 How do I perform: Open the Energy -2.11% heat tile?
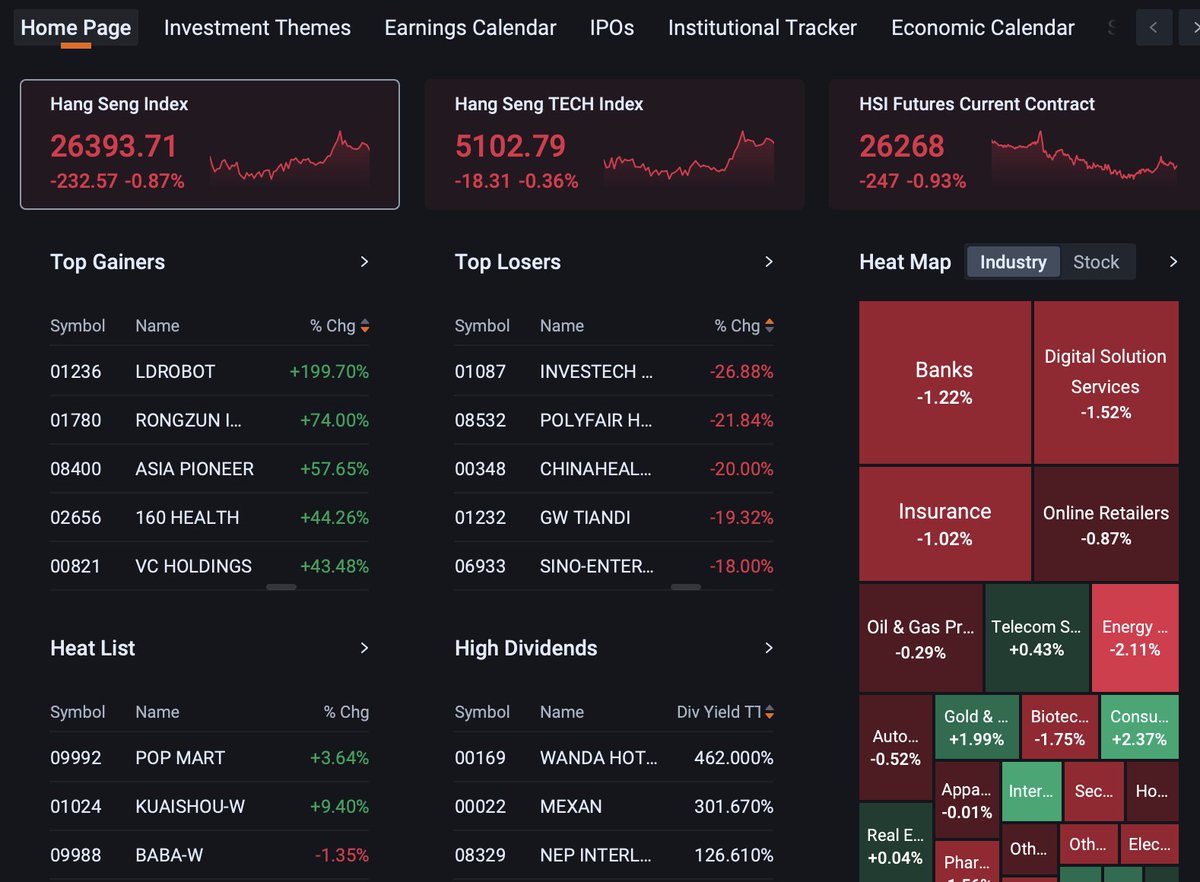point(1135,638)
